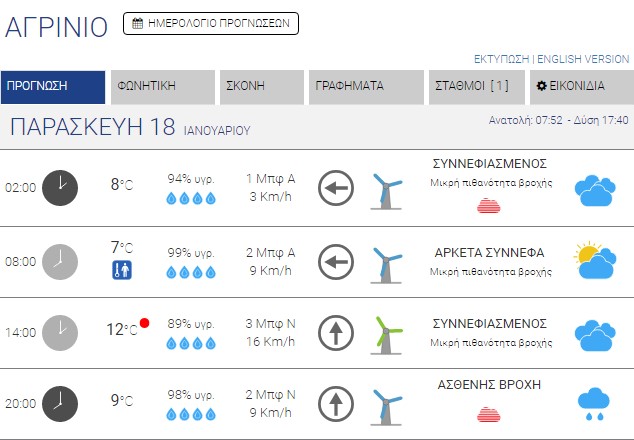The height and width of the screenshot is (440, 634).
Task: Click the ΕΚΤΥΠΩΣΗ print link
Action: pos(501,59)
